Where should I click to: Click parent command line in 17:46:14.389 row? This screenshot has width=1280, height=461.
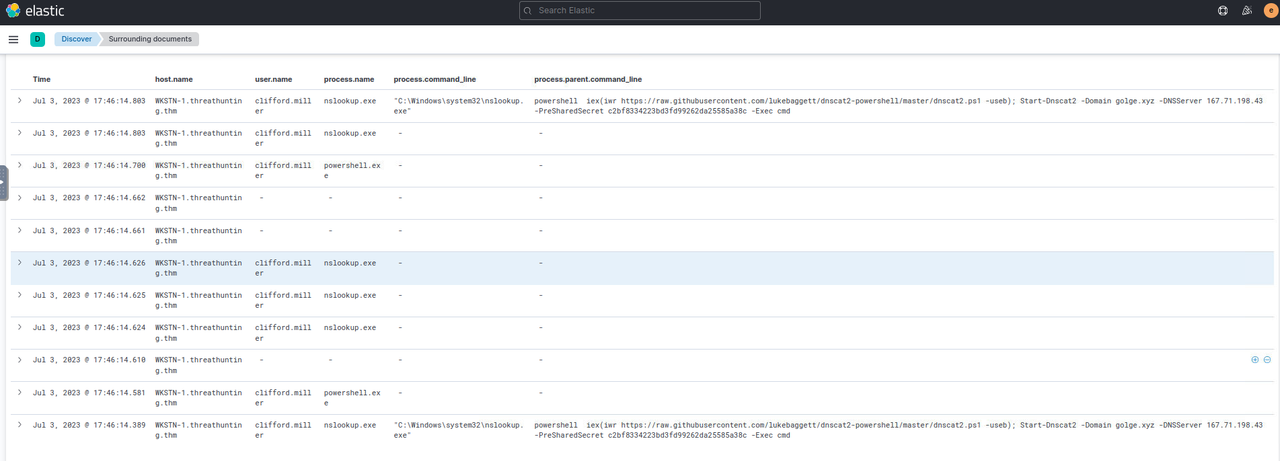point(899,430)
